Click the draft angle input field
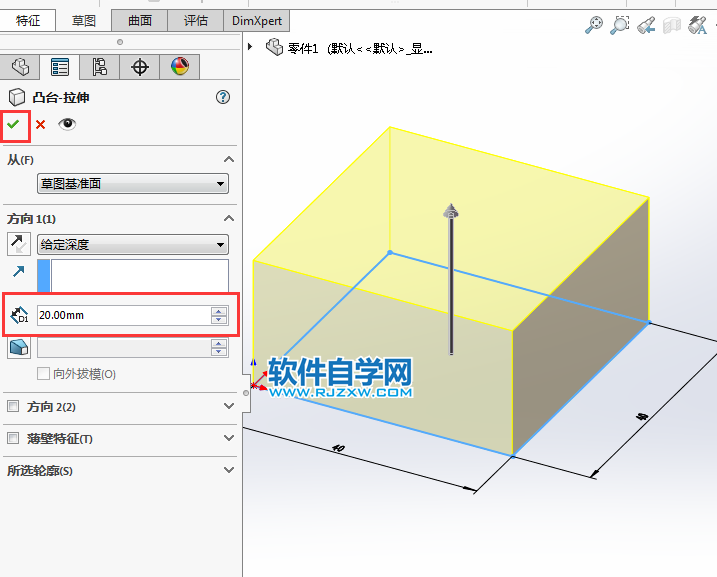 (123, 347)
